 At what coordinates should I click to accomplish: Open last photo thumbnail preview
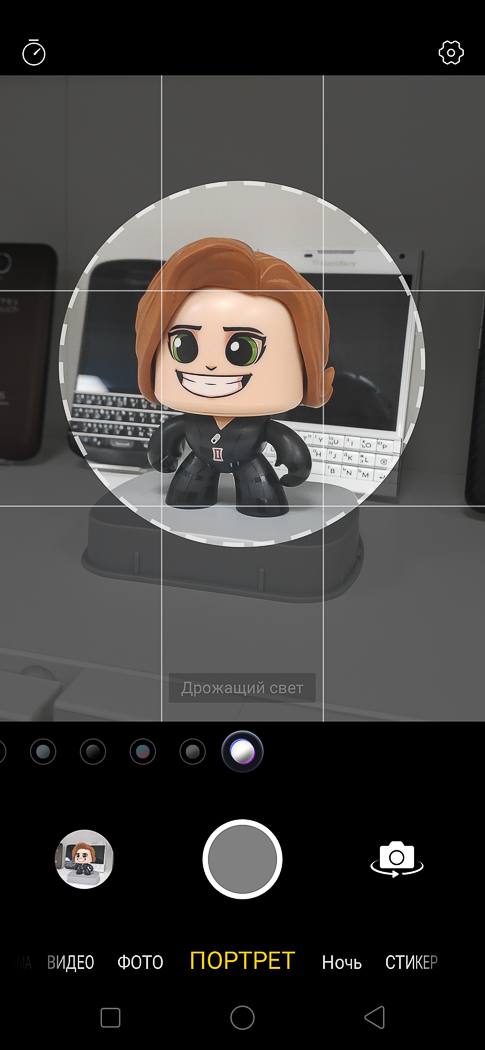click(x=84, y=859)
